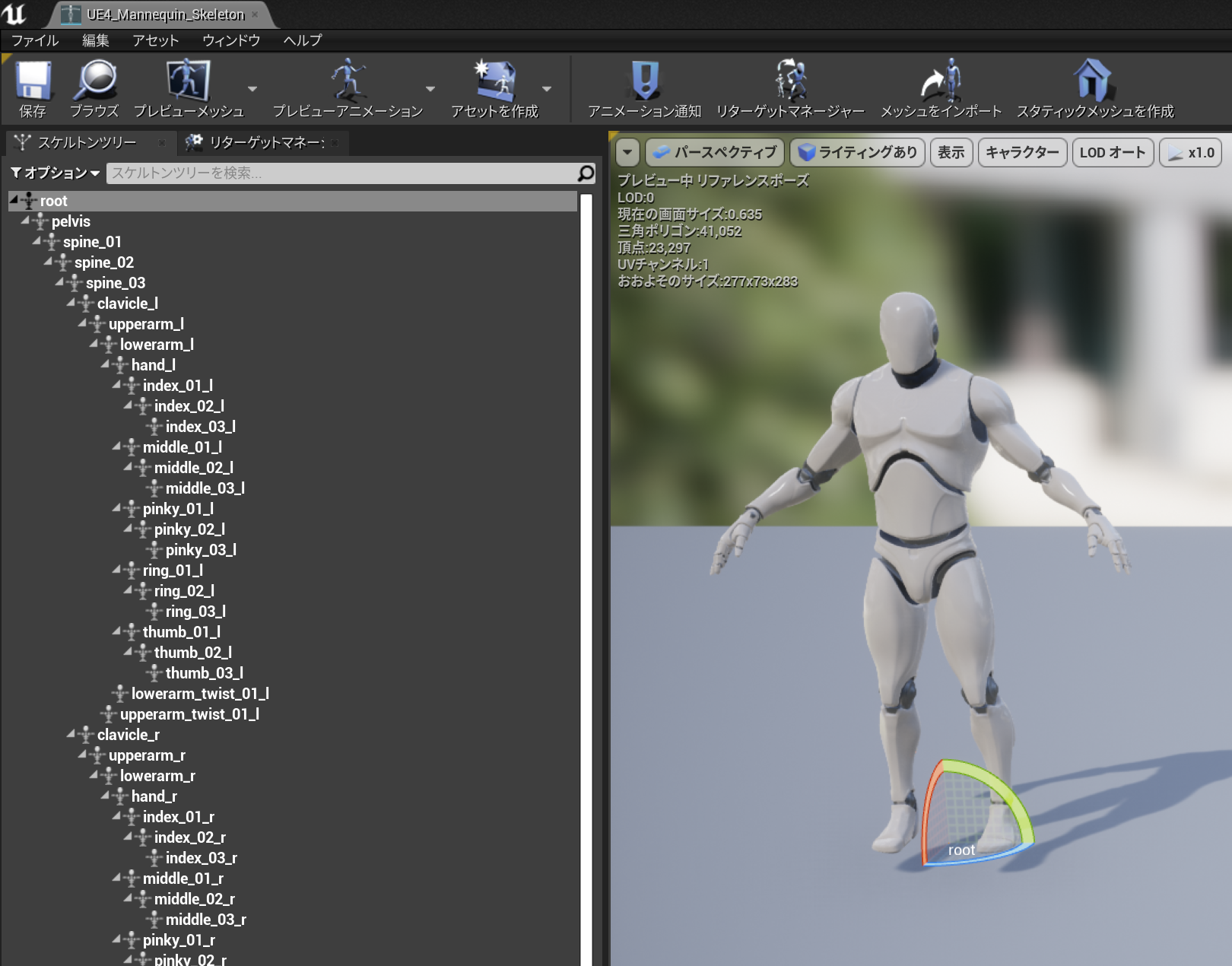Open the ファイル menu
The height and width of the screenshot is (966, 1232).
pyautogui.click(x=35, y=40)
